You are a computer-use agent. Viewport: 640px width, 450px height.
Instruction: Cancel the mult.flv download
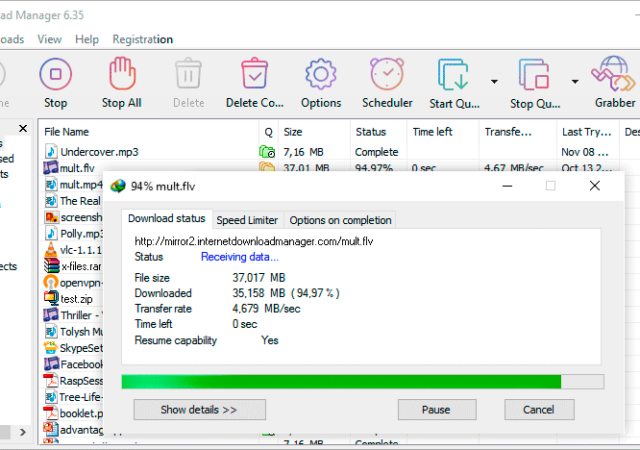[539, 410]
